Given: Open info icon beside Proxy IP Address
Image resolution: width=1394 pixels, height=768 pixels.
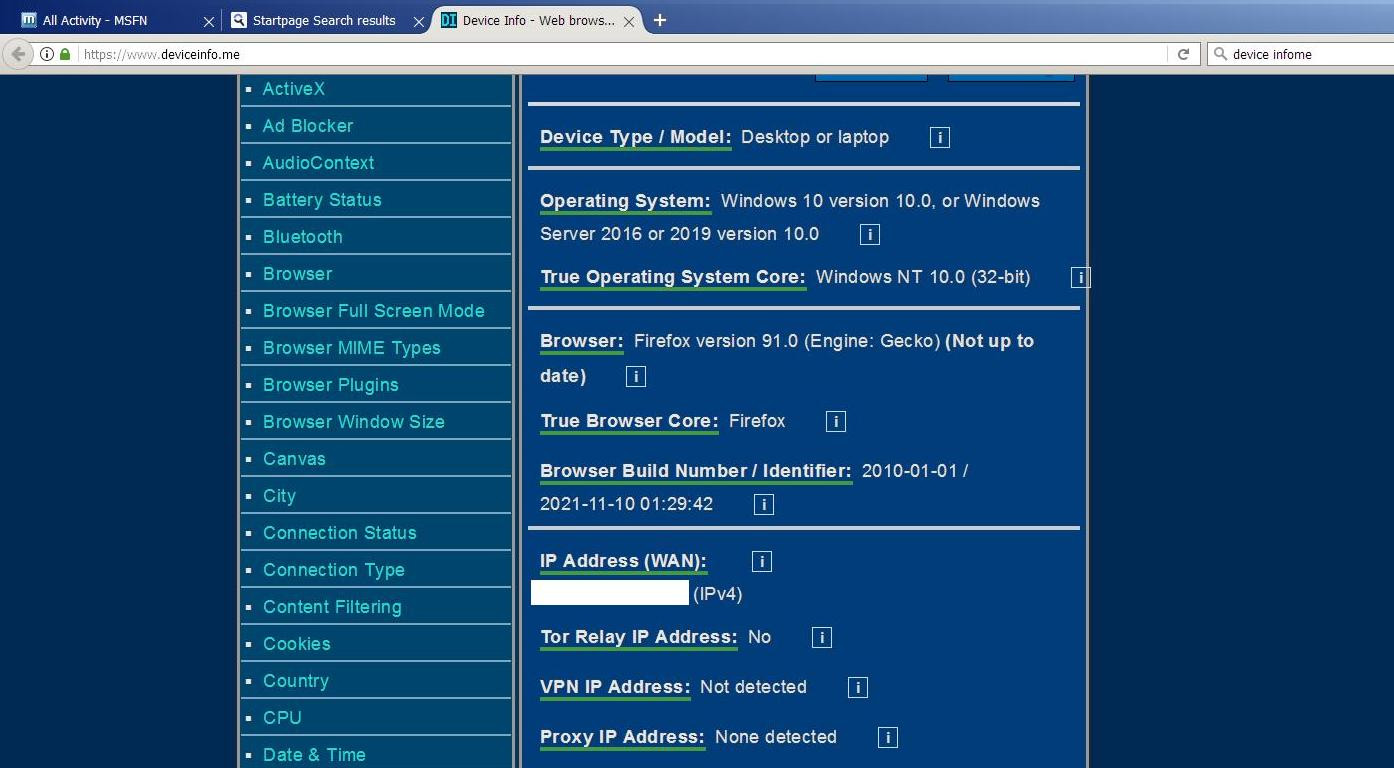Looking at the screenshot, I should (887, 738).
